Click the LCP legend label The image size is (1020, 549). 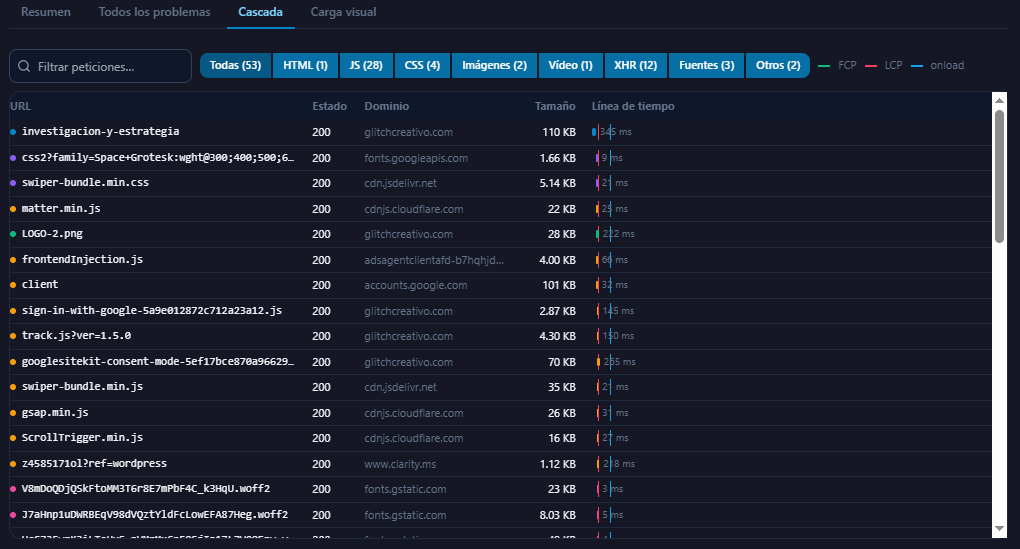893,66
